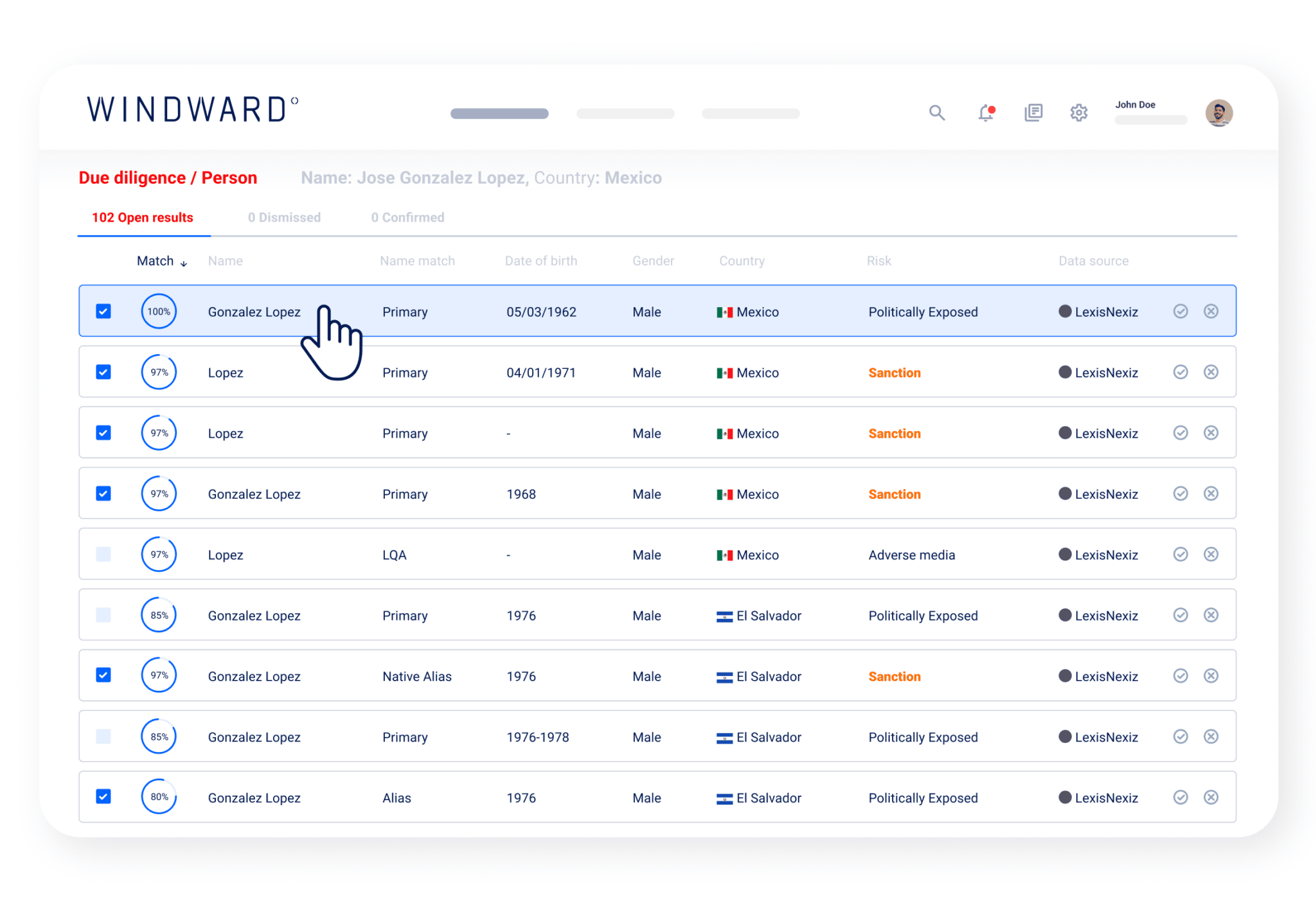
Task: Open the documents list icon
Action: click(1033, 113)
